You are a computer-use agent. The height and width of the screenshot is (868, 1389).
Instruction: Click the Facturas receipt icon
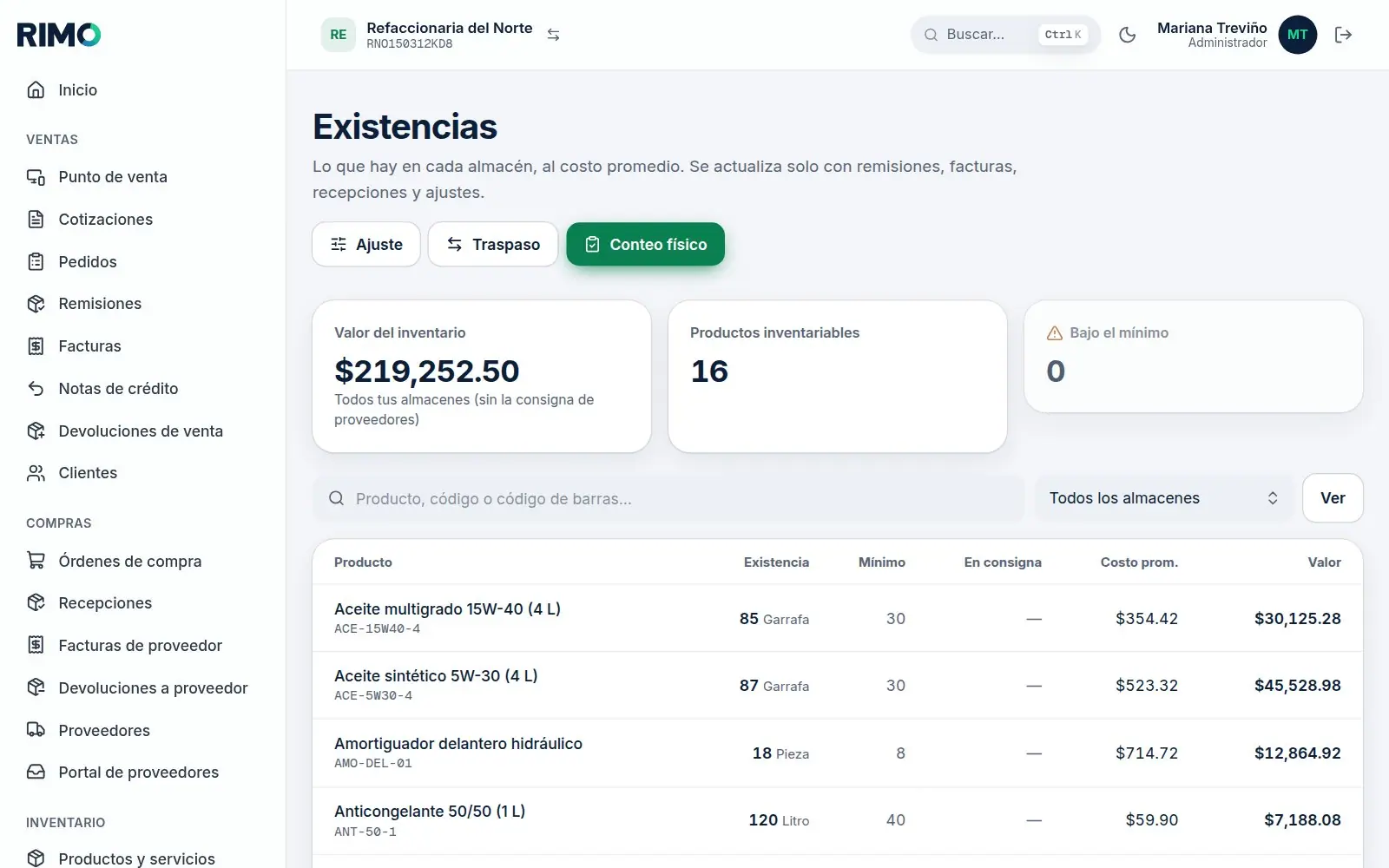point(36,346)
